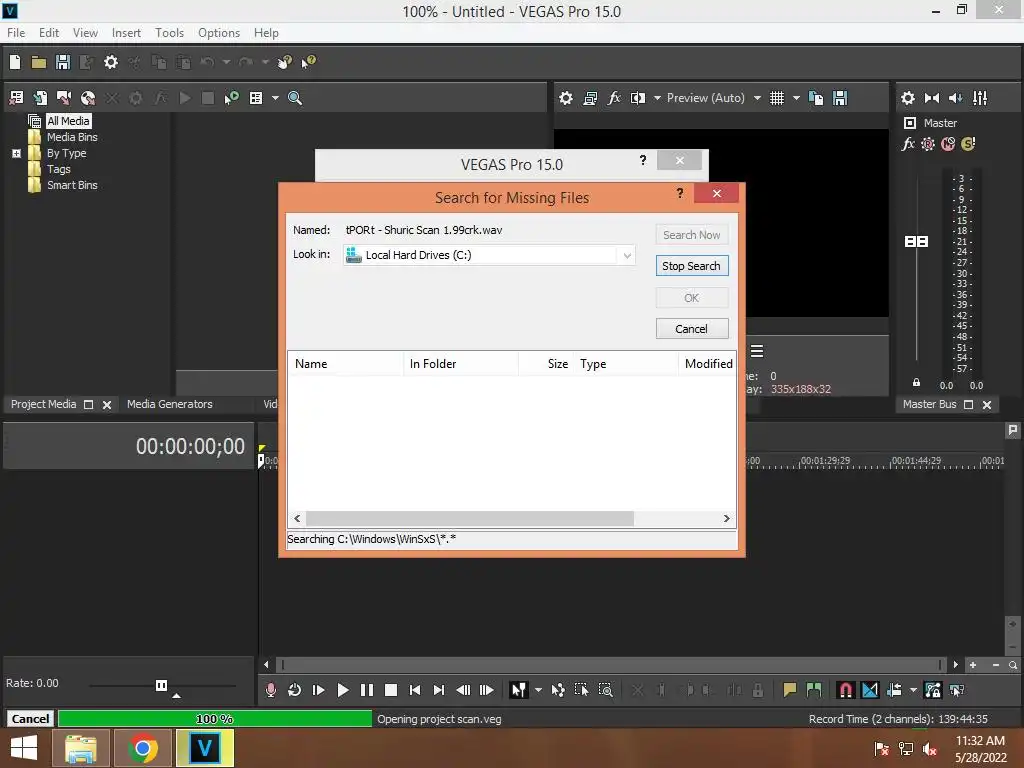This screenshot has width=1024, height=768.
Task: Open Chrome from the taskbar
Action: (x=142, y=748)
